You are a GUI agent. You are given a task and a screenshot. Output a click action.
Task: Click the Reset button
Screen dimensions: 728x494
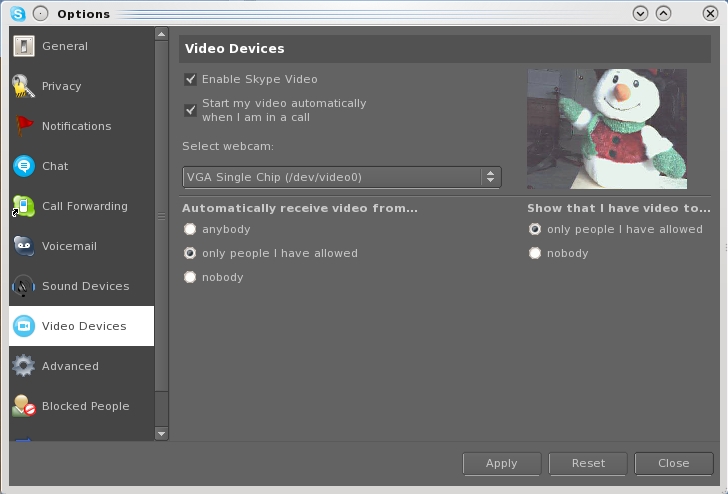(x=588, y=463)
